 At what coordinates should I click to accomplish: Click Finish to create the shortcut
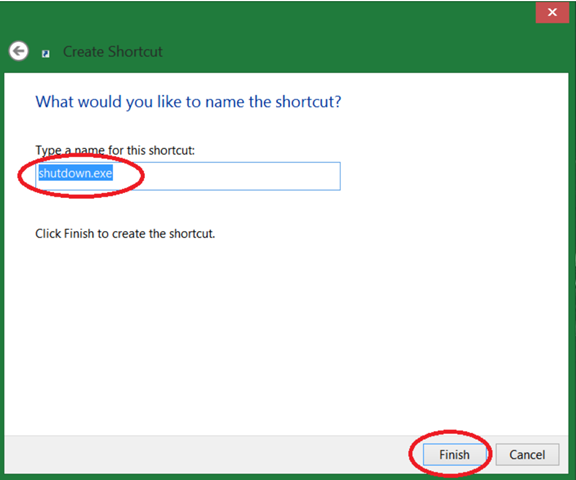[454, 455]
